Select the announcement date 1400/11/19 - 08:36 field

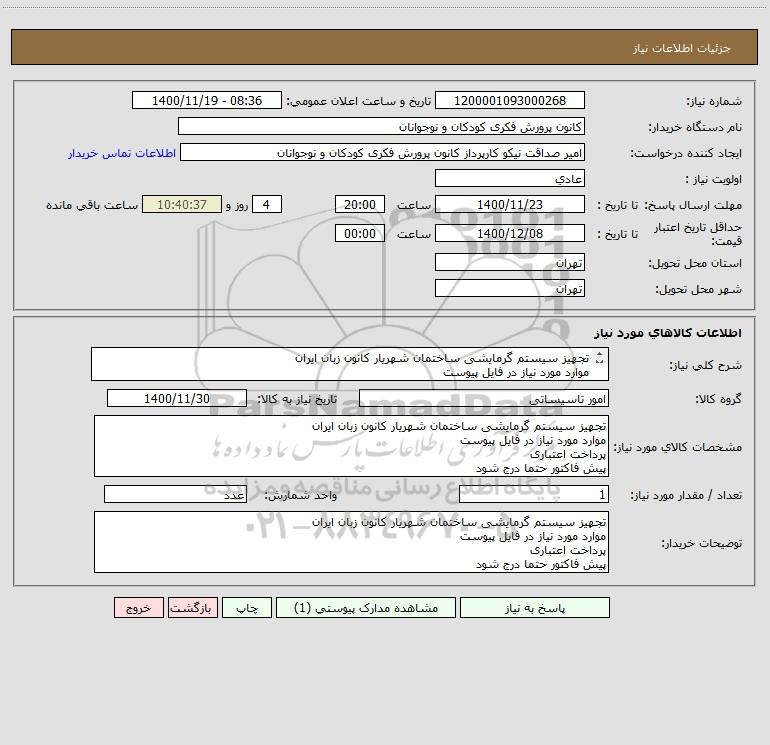tap(207, 100)
